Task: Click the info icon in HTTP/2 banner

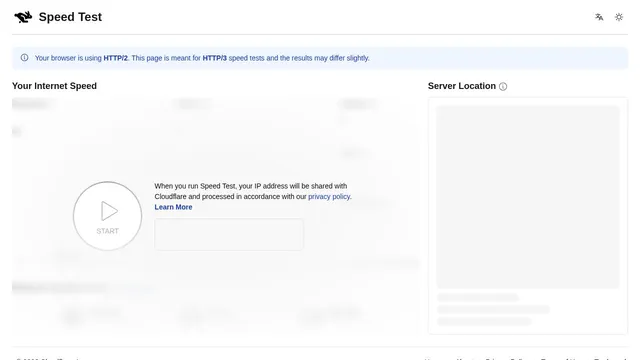Action: click(24, 58)
